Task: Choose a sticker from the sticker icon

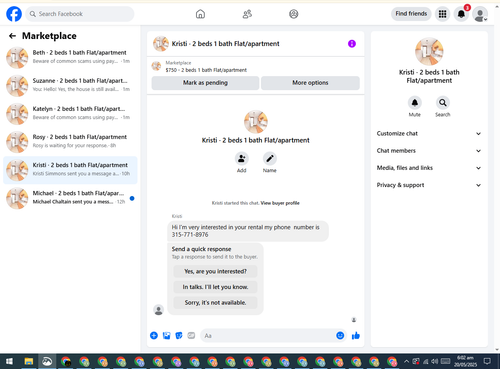Action: coord(179,335)
